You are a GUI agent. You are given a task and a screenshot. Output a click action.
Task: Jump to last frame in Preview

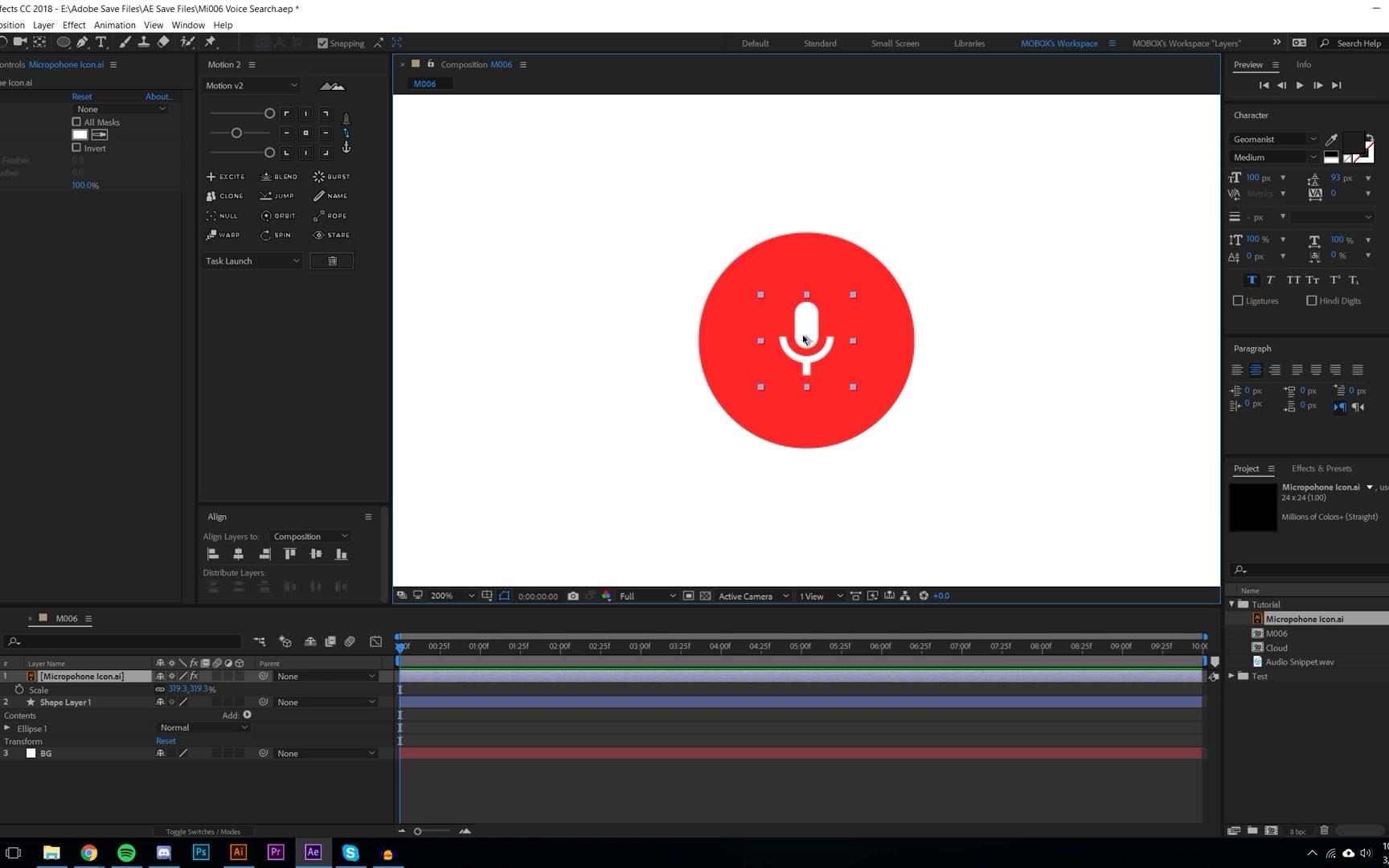pos(1337,85)
